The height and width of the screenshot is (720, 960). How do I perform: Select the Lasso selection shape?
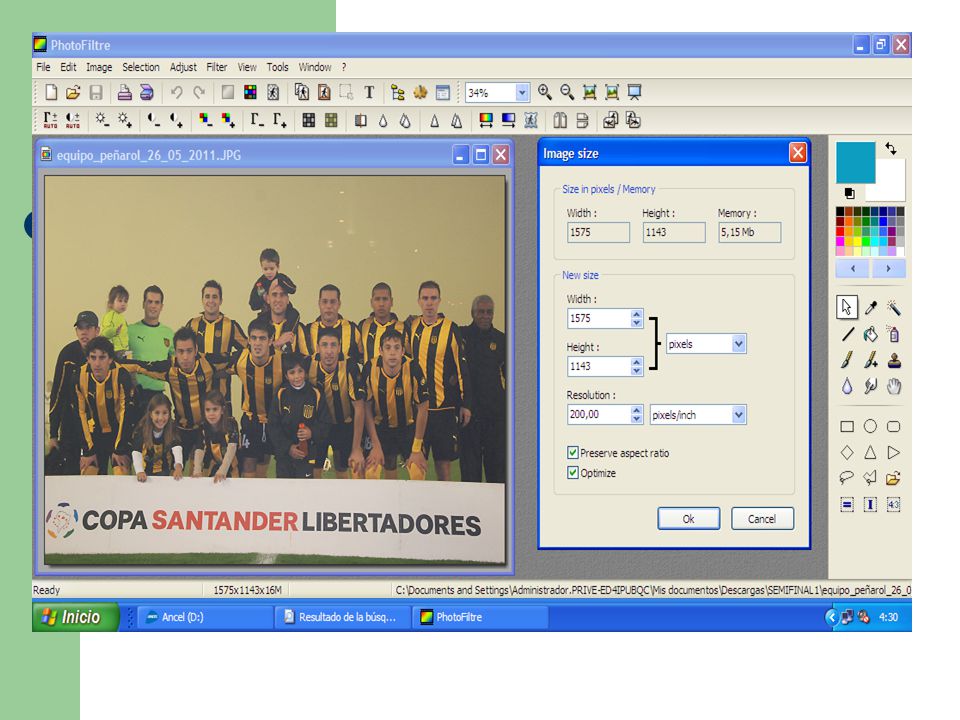tap(847, 478)
